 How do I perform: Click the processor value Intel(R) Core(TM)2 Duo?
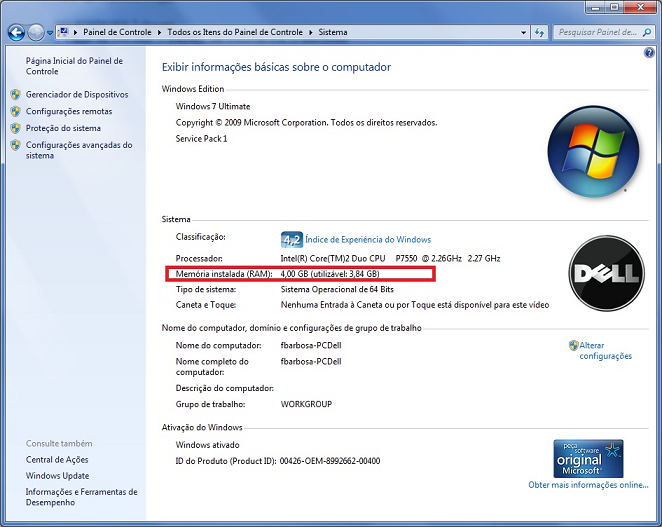(390, 258)
